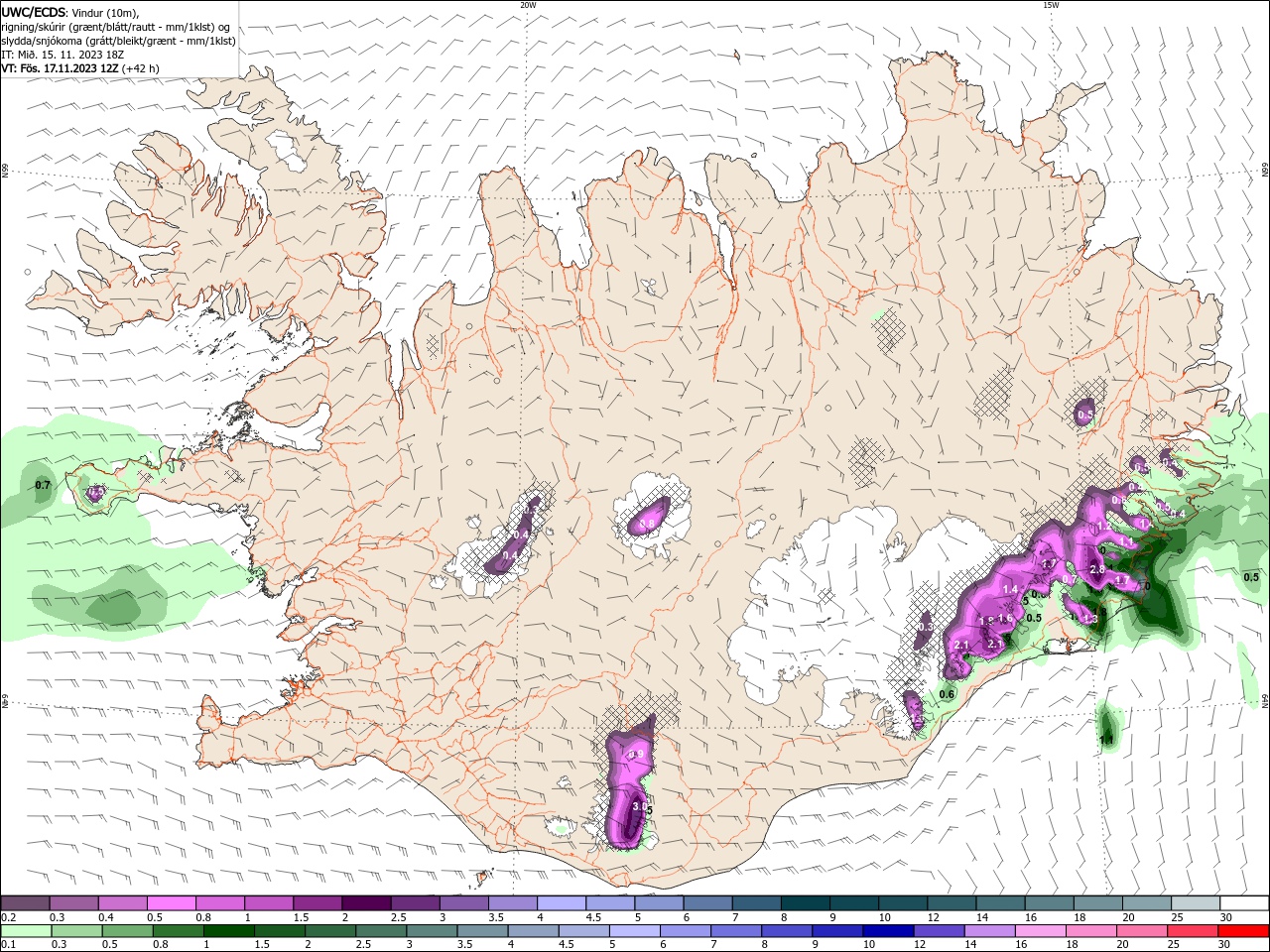Pick pale green rain swatch between 0.1 and 0.3
The image size is (1270, 952).
tap(26, 931)
